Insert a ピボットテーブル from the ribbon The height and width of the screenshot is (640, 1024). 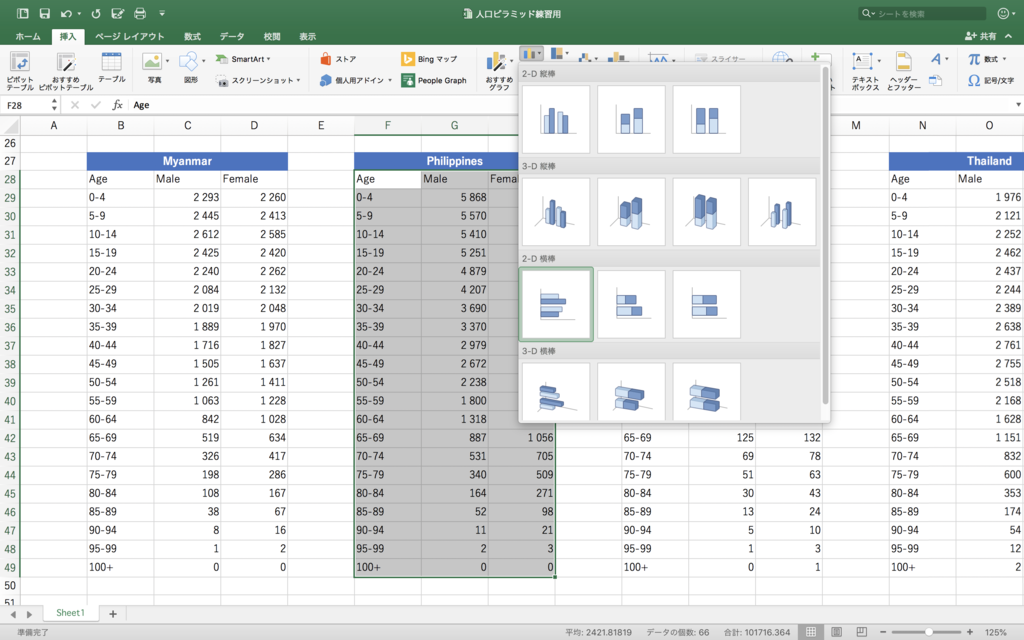pyautogui.click(x=20, y=71)
